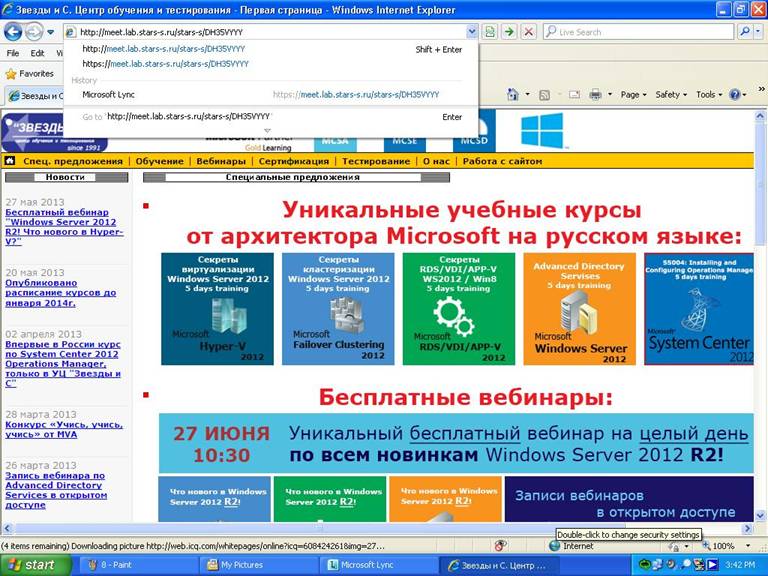Click the orange Windows Server 2012 tile
768x576 pixels.
(x=579, y=309)
